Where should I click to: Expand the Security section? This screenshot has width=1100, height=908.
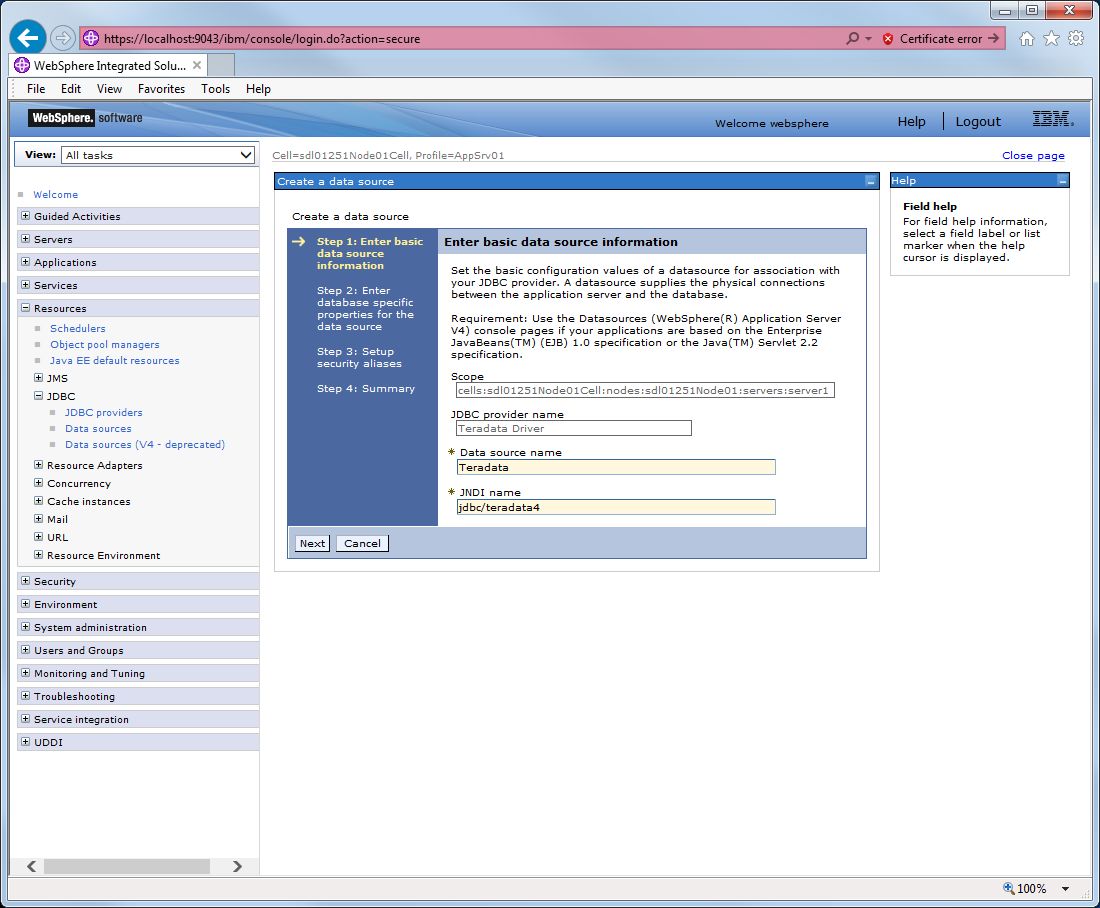(x=25, y=580)
